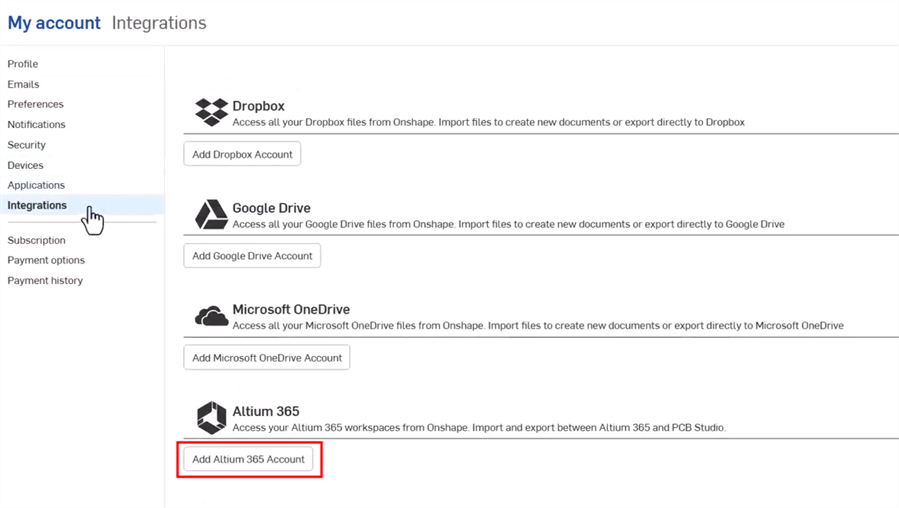Open the Subscription page
Viewport: 899px width, 508px height.
click(37, 240)
